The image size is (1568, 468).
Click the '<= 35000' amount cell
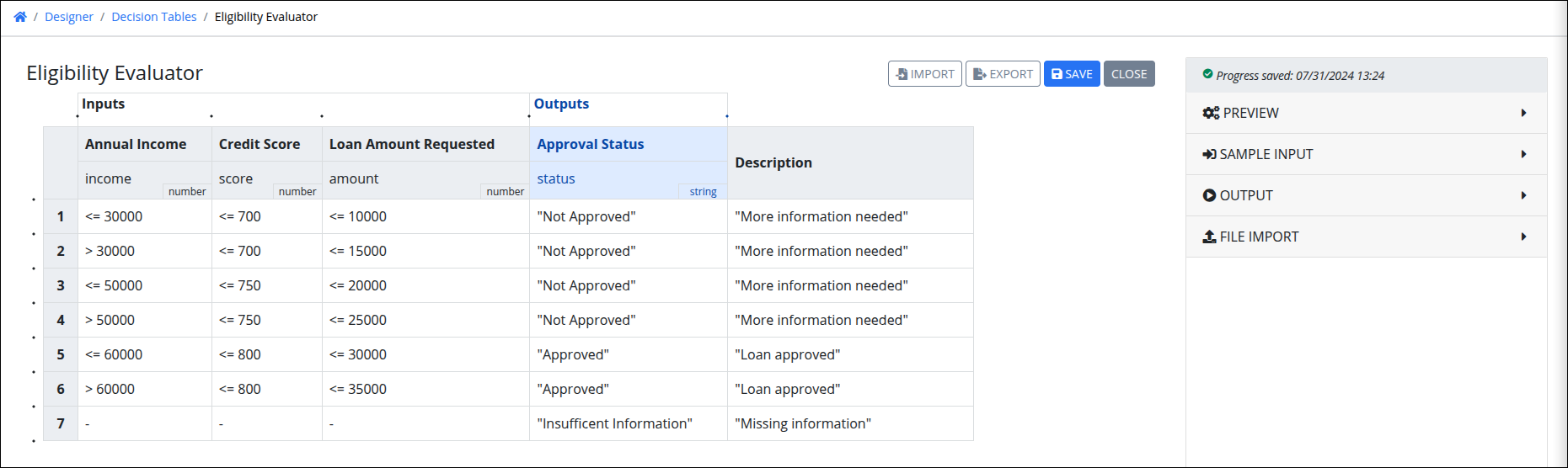[425, 389]
